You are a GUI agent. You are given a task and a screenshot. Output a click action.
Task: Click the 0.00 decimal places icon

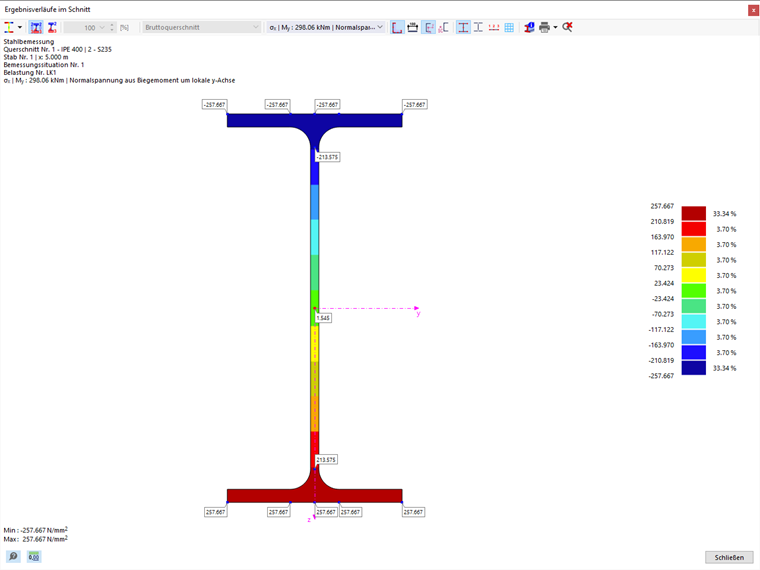click(33, 556)
